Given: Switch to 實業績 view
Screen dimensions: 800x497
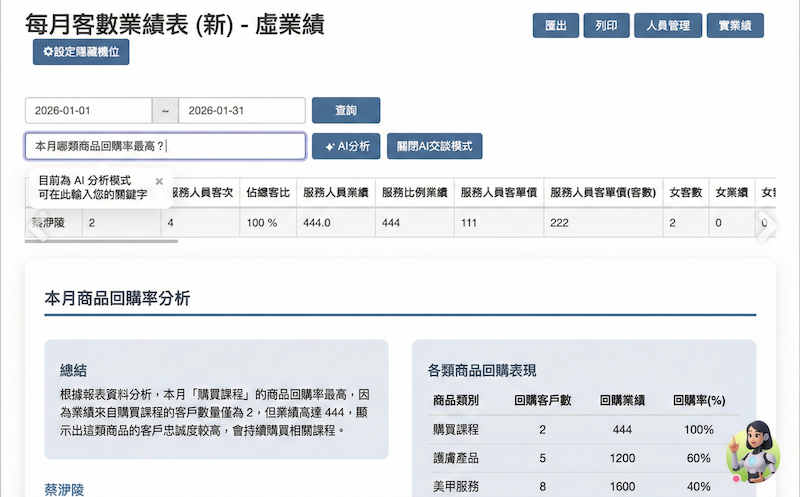Looking at the screenshot, I should point(735,26).
